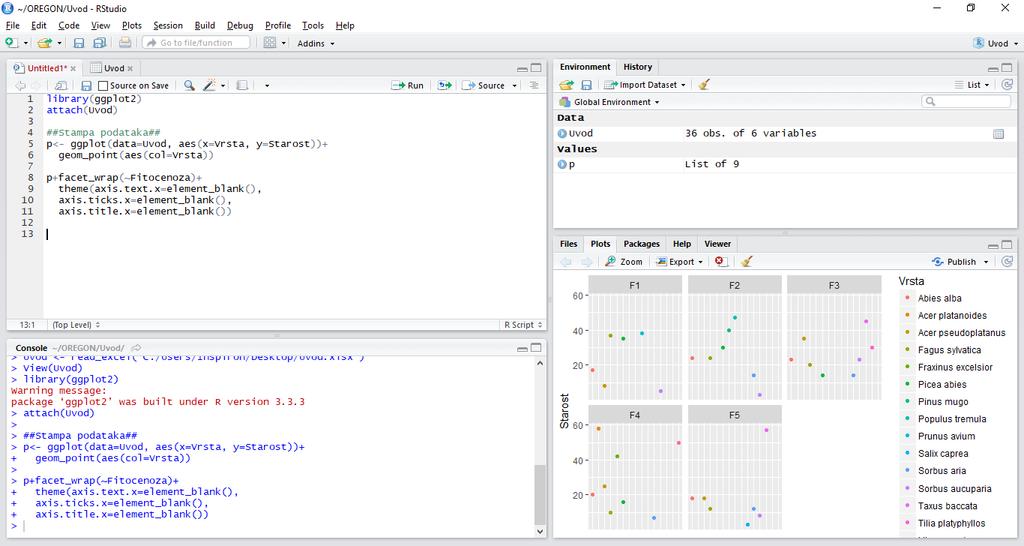Refresh the current plot in Plots pane
1024x546 pixels.
[1007, 261]
